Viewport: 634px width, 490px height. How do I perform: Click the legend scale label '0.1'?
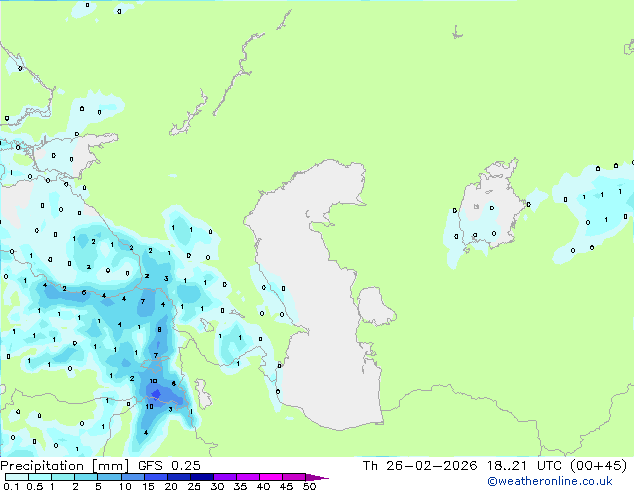11,486
